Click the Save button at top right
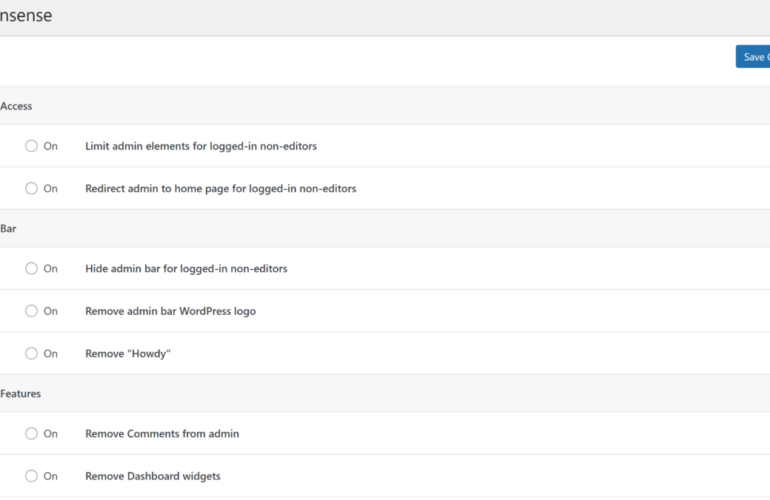Viewport: 770px width, 500px height. coord(753,57)
